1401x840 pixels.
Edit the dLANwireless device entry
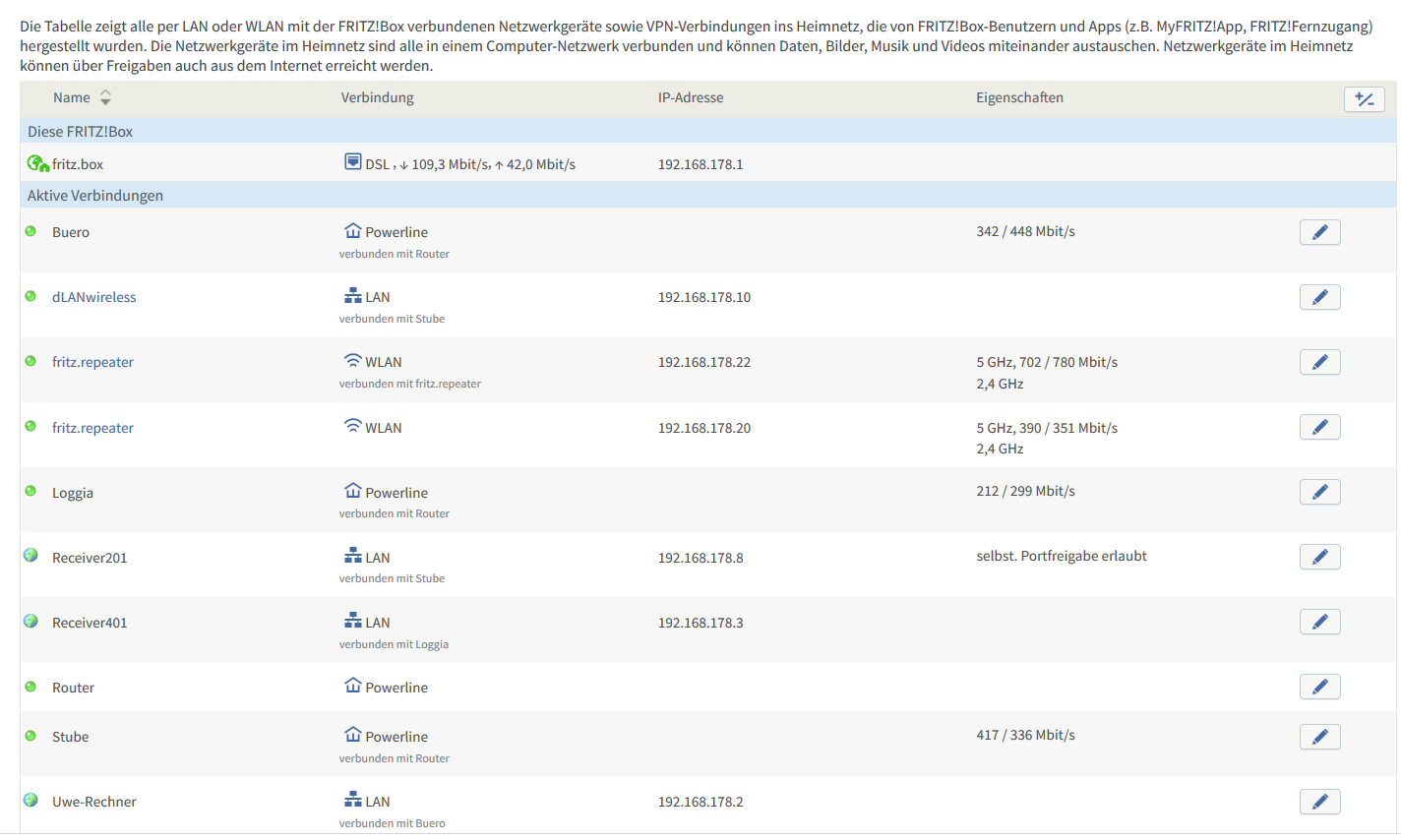(x=1319, y=297)
